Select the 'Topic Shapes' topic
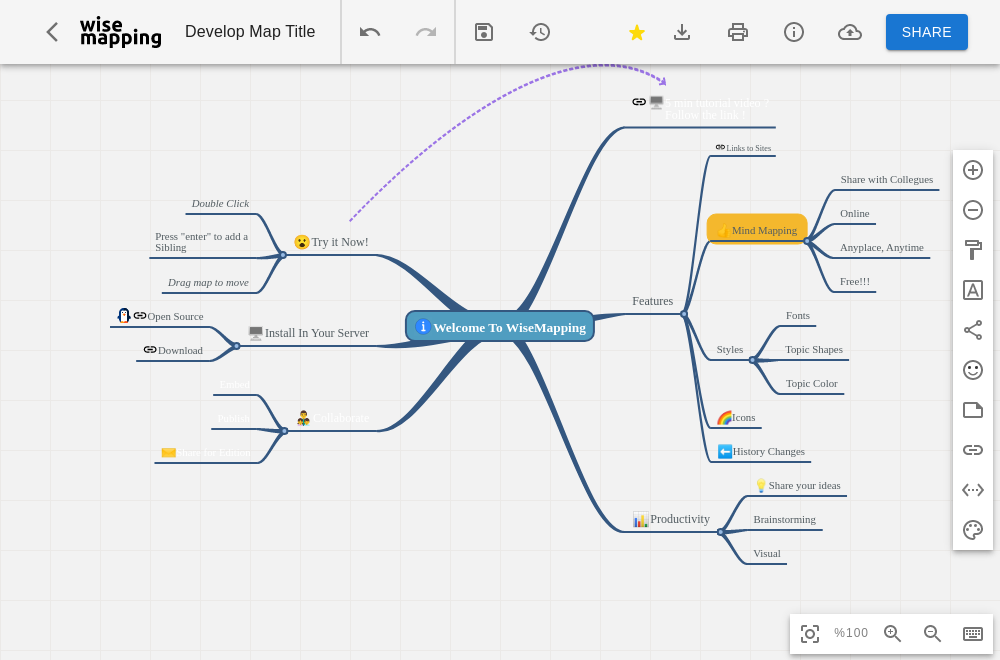 point(814,349)
